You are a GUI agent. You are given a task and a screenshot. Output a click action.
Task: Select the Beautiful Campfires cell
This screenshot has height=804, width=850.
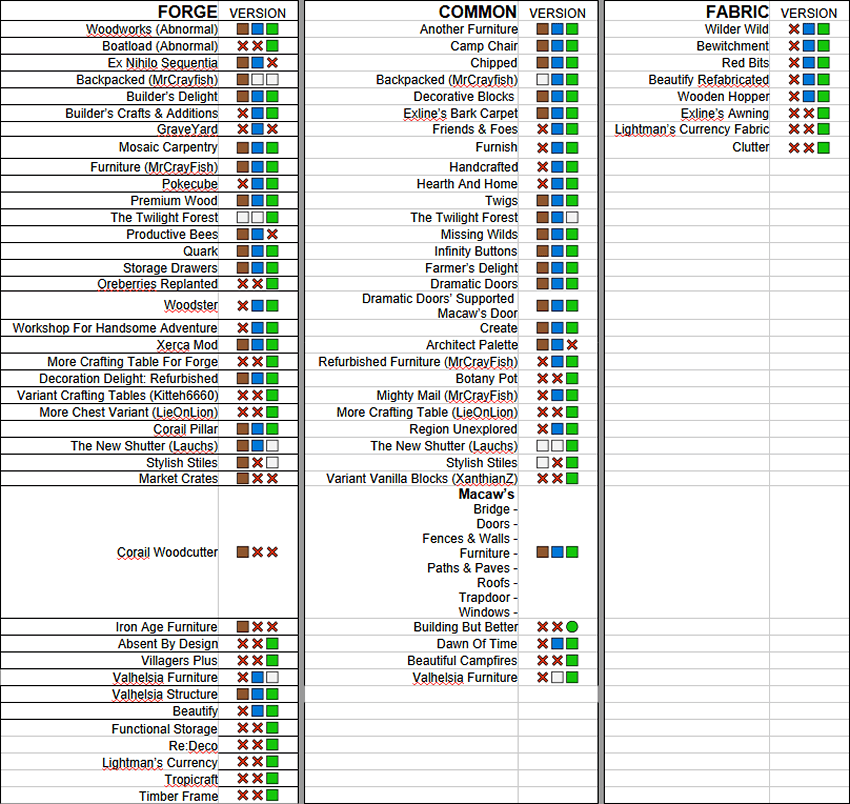pyautogui.click(x=412, y=660)
